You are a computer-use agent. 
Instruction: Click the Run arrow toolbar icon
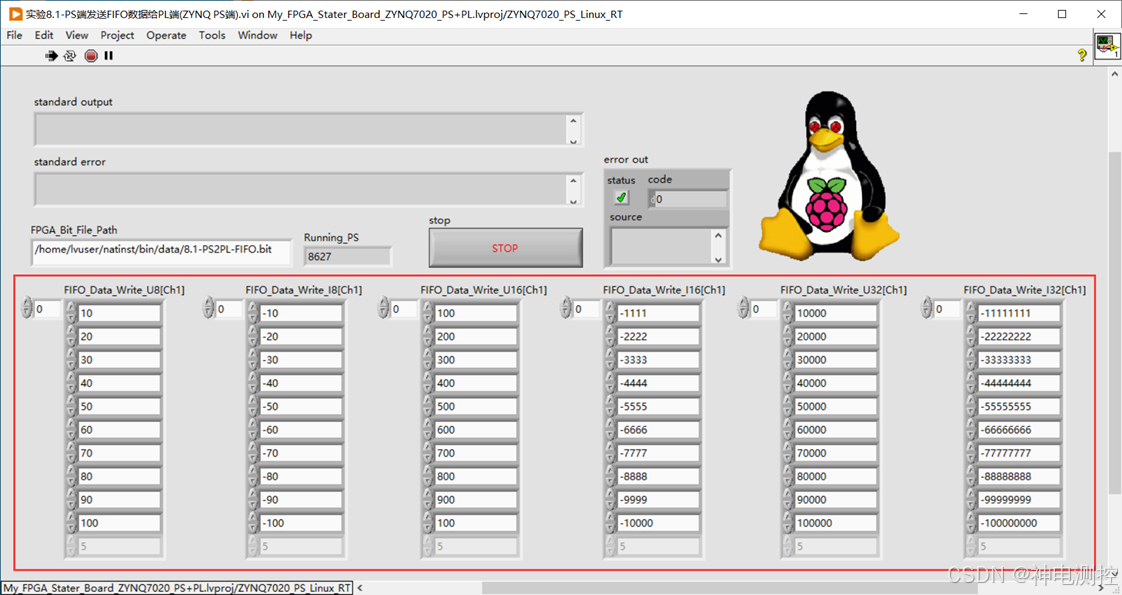(51, 56)
